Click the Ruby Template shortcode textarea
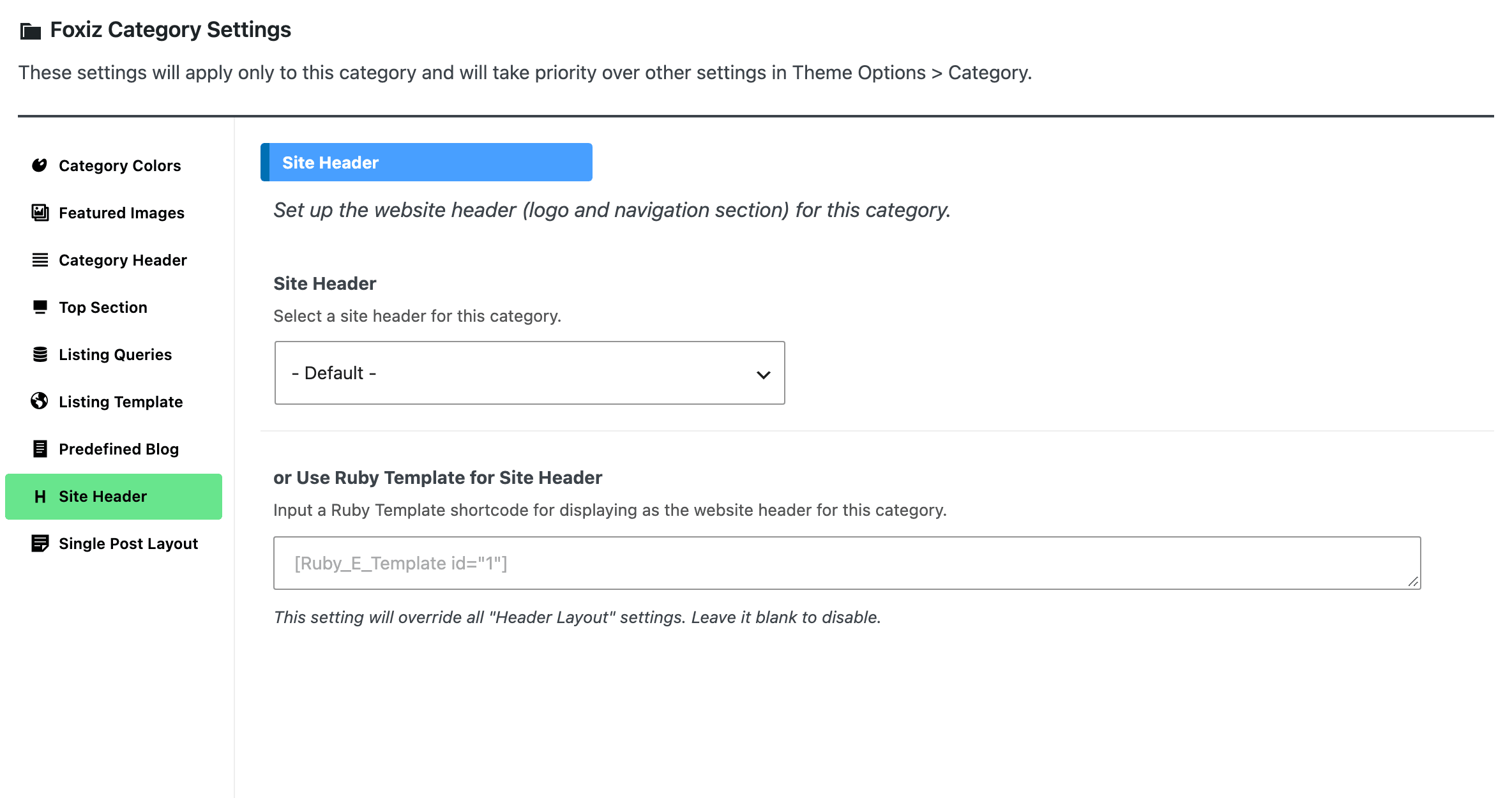The width and height of the screenshot is (1512, 798). pos(847,563)
